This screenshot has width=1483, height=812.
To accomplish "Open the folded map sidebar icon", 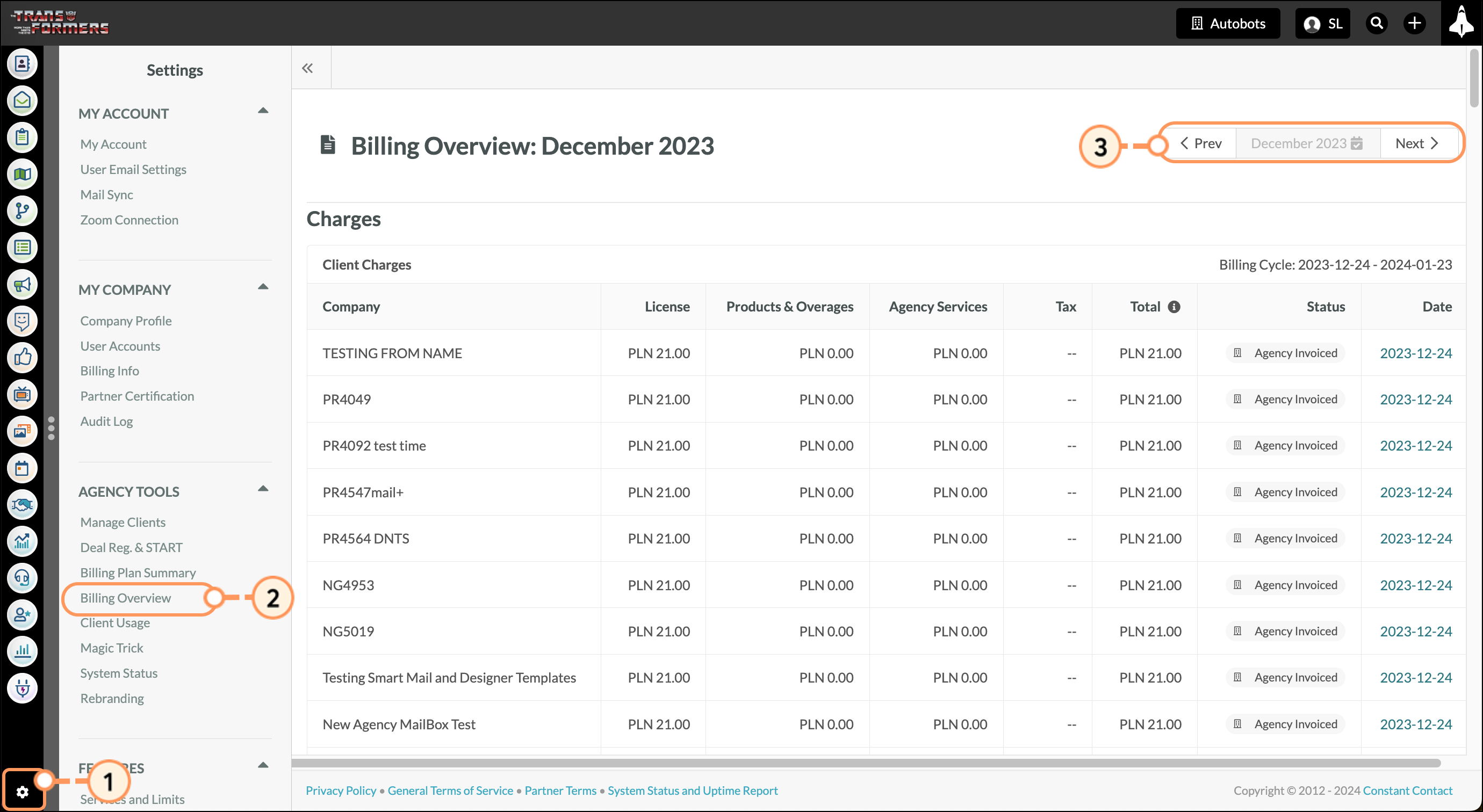I will tap(22, 174).
